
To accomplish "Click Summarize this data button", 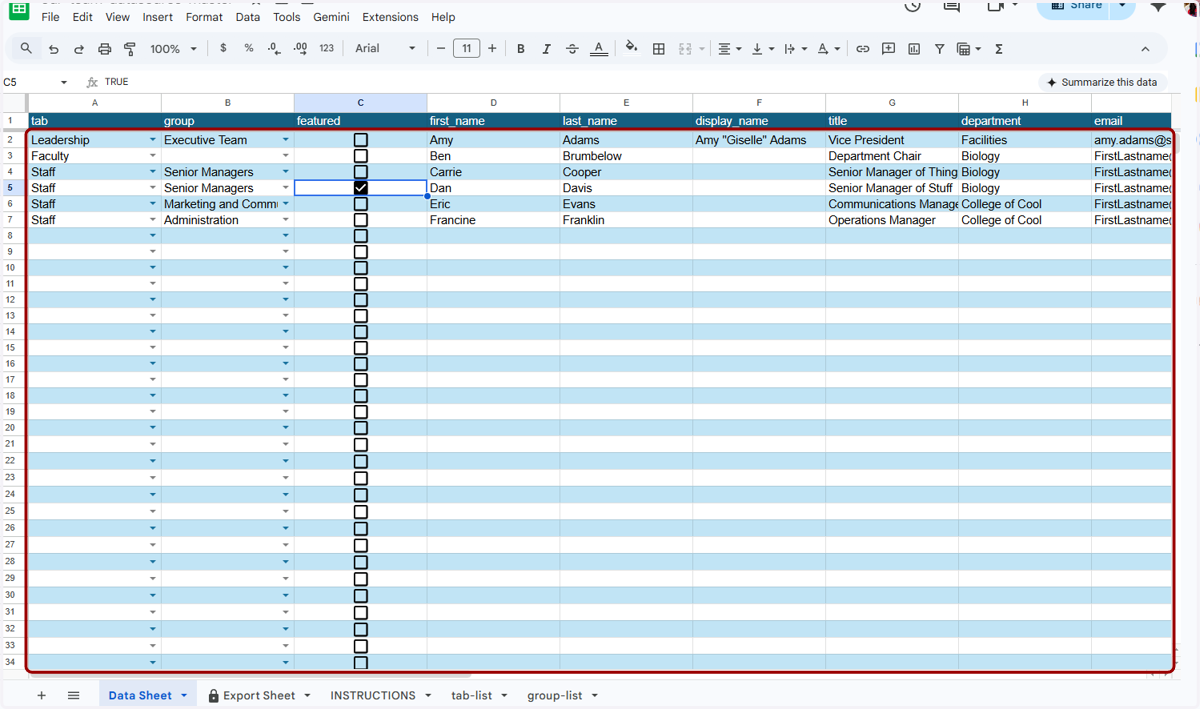I will tap(1102, 82).
